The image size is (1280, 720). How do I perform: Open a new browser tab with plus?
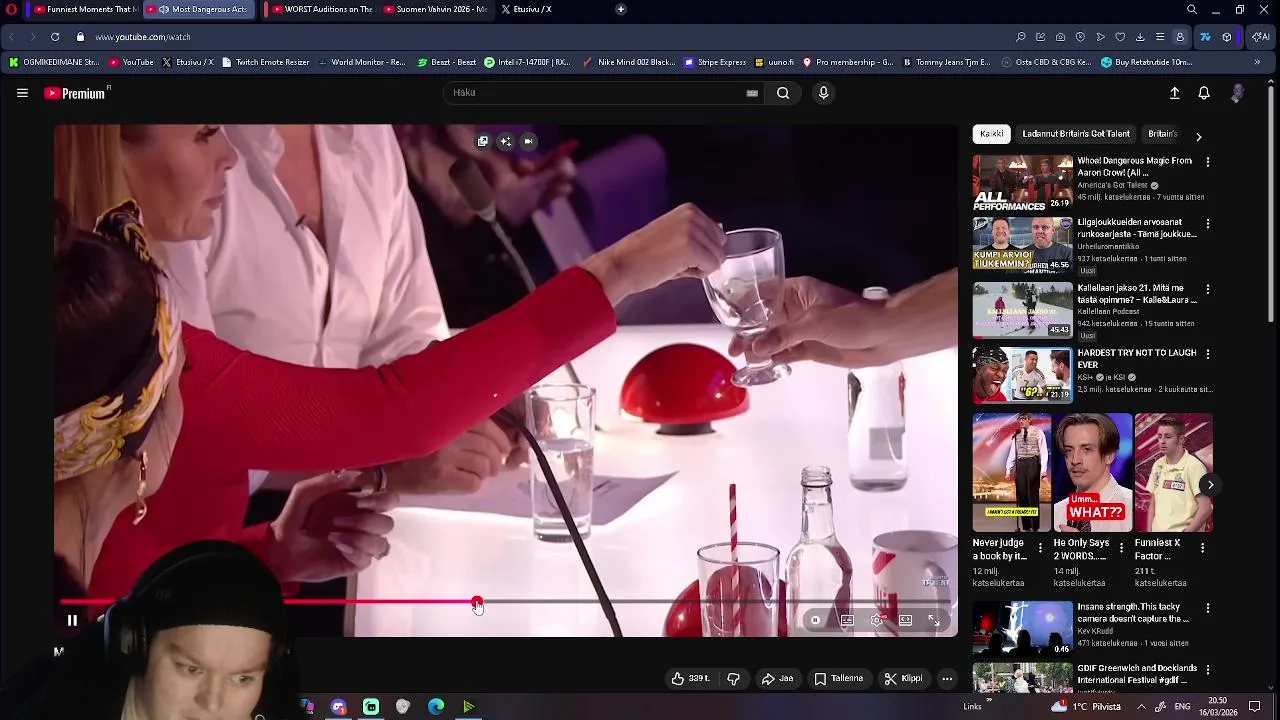(621, 9)
